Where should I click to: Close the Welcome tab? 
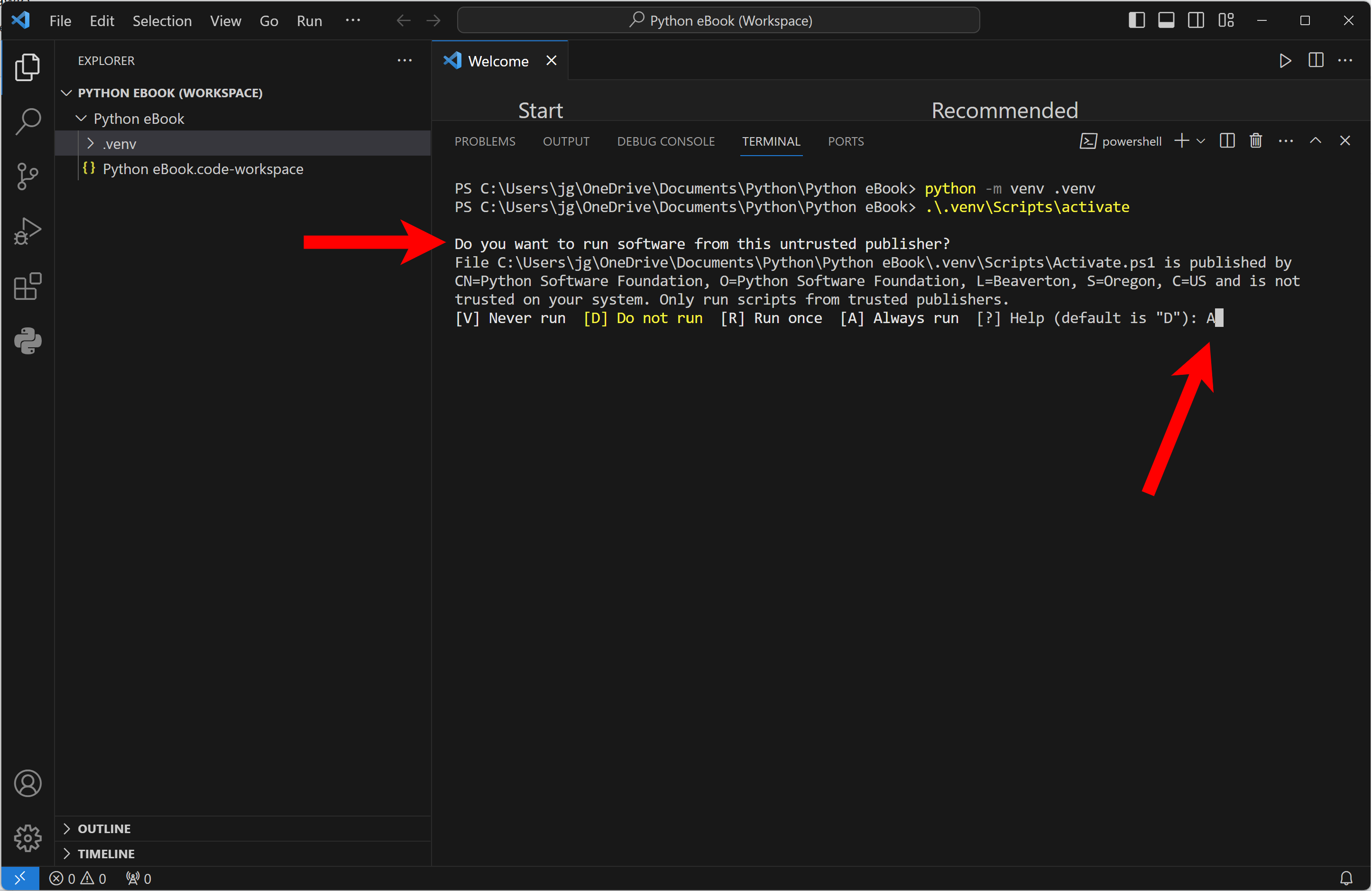pos(552,61)
